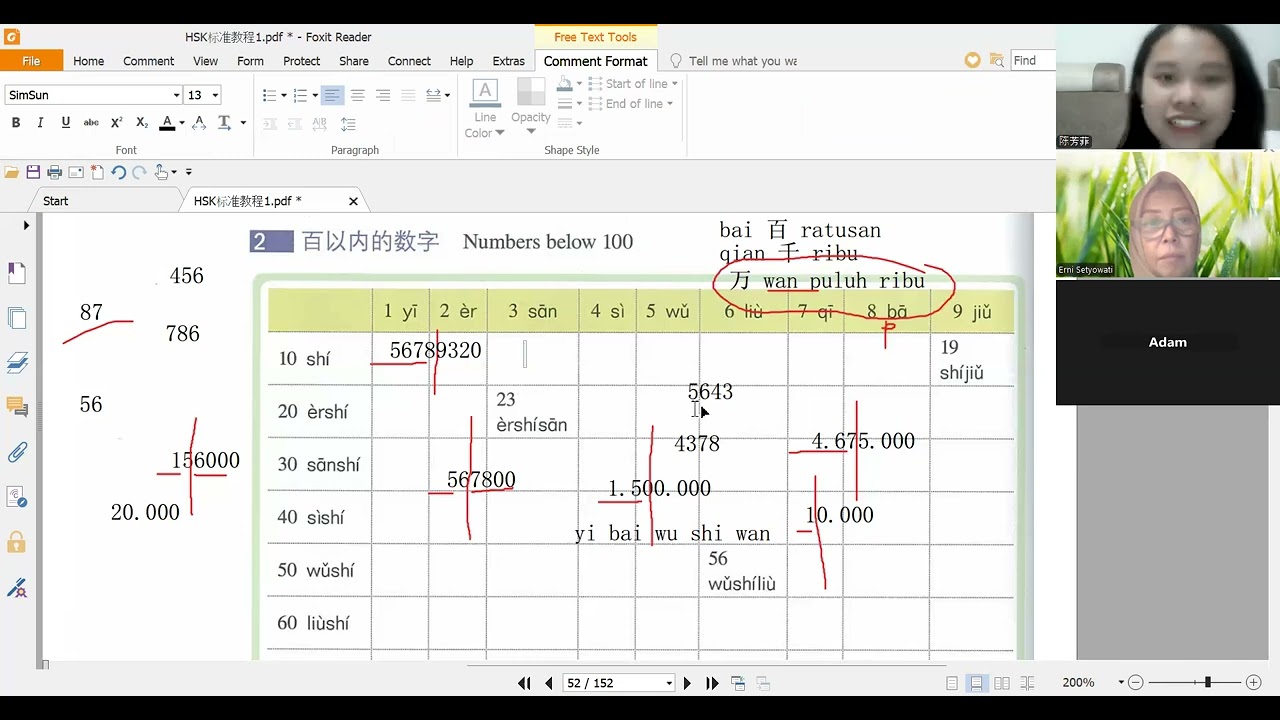This screenshot has width=1280, height=720.
Task: Open the Comments panel in the sidebar
Action: (16, 407)
